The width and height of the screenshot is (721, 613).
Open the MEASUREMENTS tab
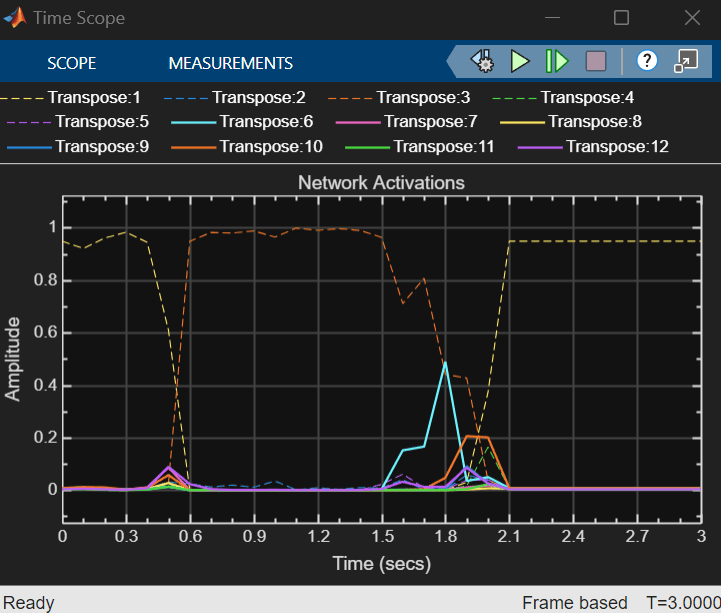(x=230, y=63)
